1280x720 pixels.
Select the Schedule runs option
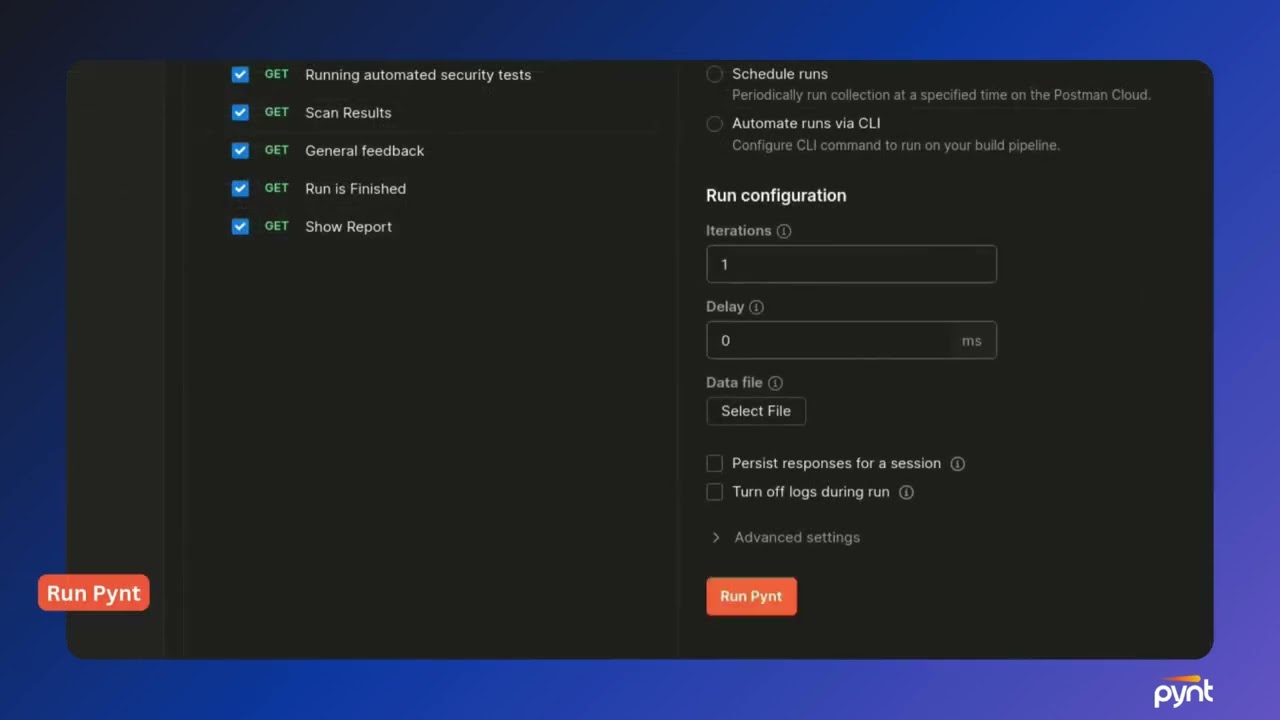point(714,74)
